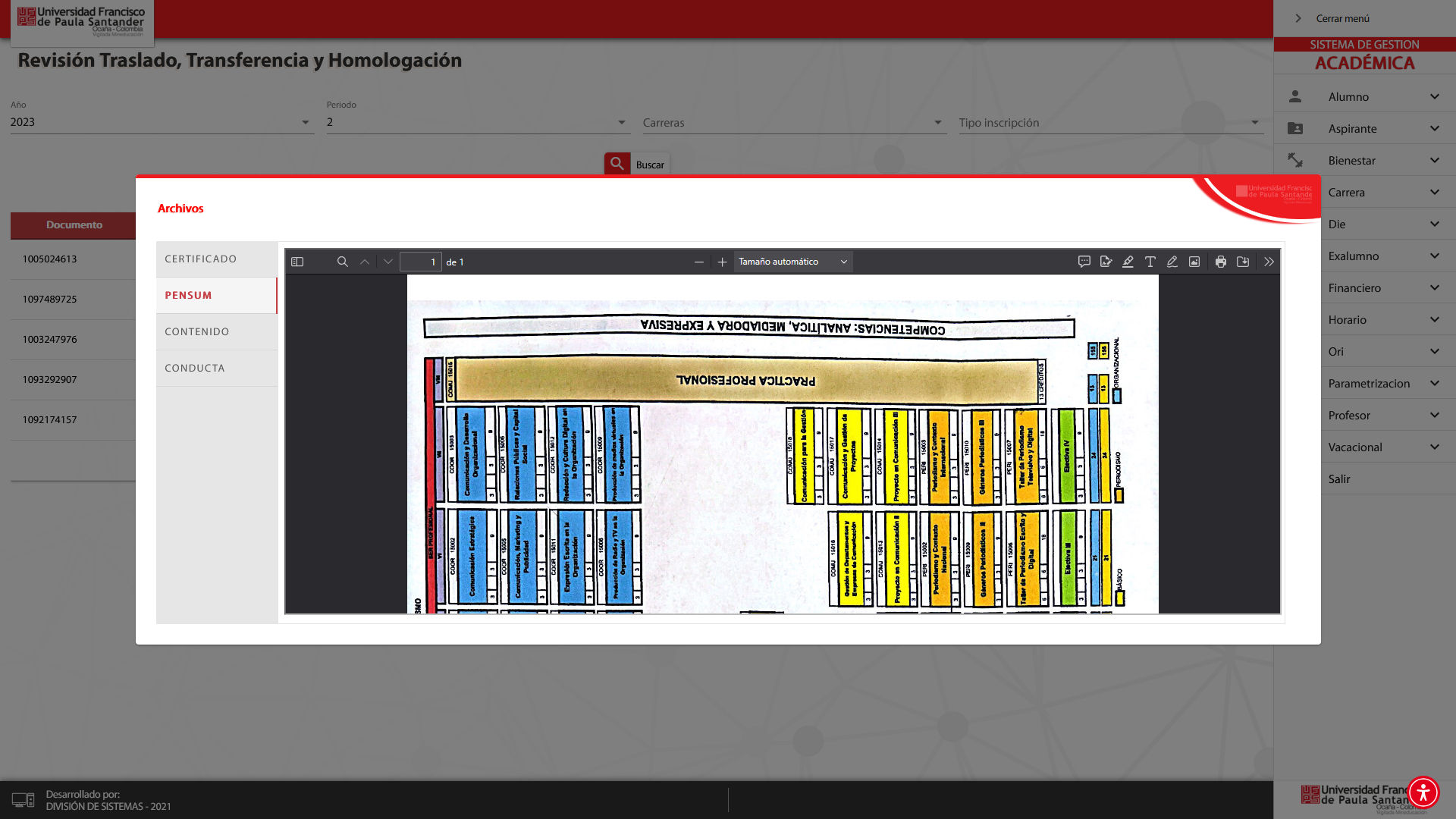
Task: Download the PDF file
Action: 1242,262
